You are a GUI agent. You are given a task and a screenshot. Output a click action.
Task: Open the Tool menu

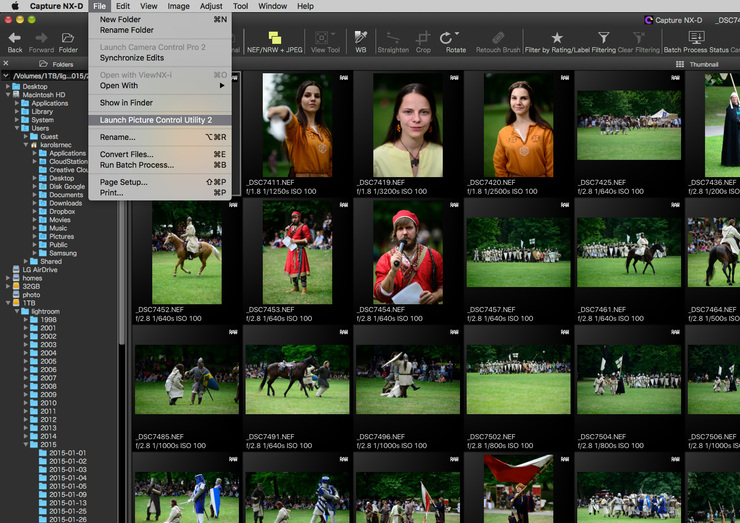(240, 6)
